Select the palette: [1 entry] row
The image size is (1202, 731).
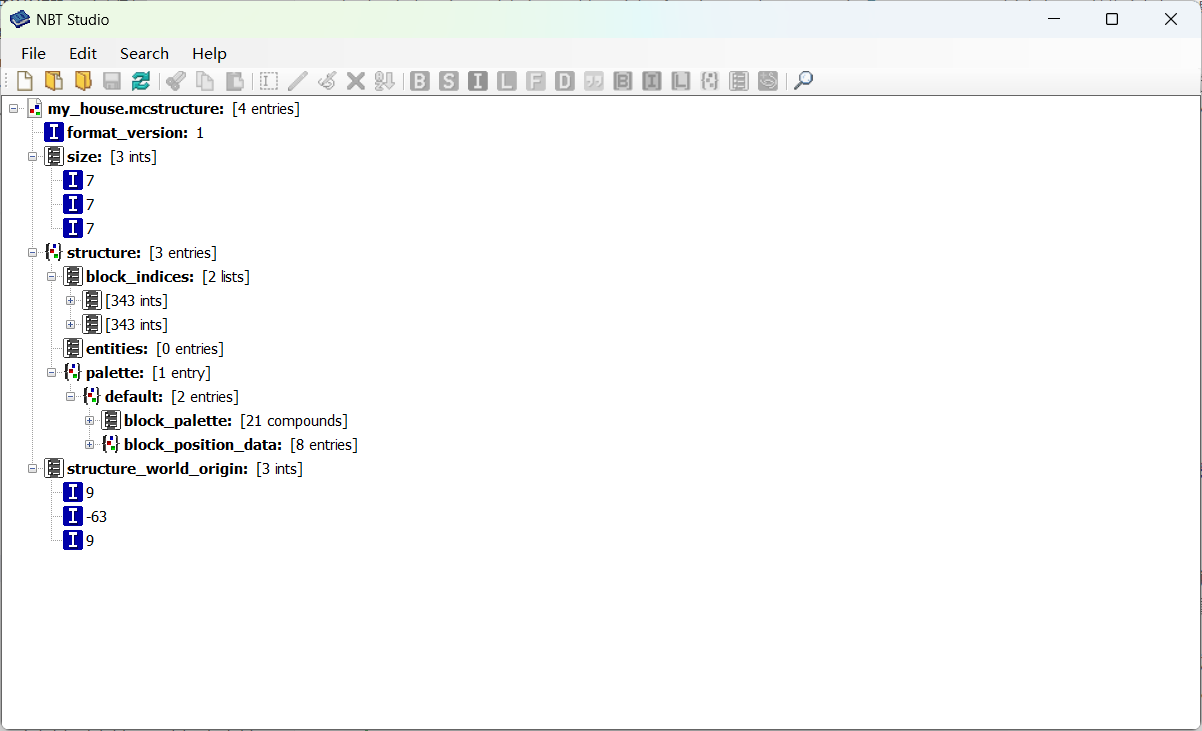point(137,372)
